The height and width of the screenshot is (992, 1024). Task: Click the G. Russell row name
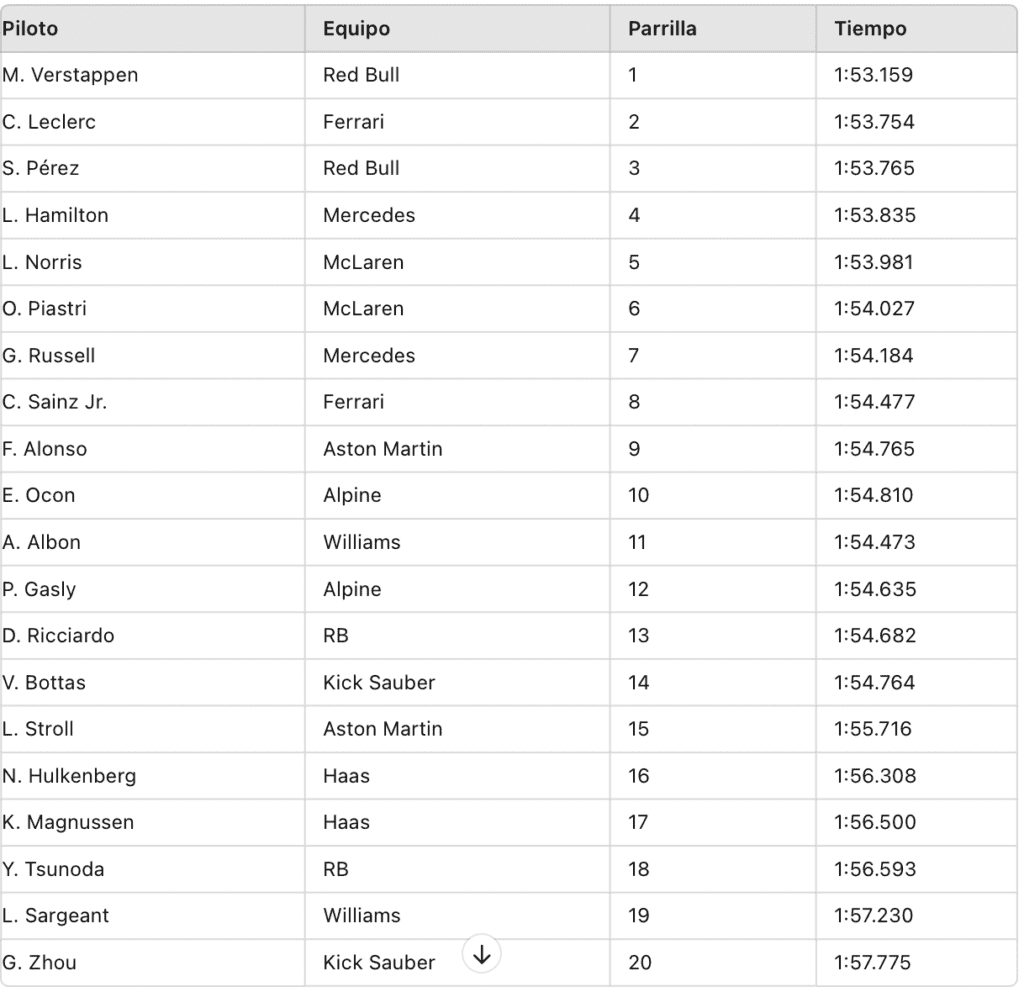(48, 355)
